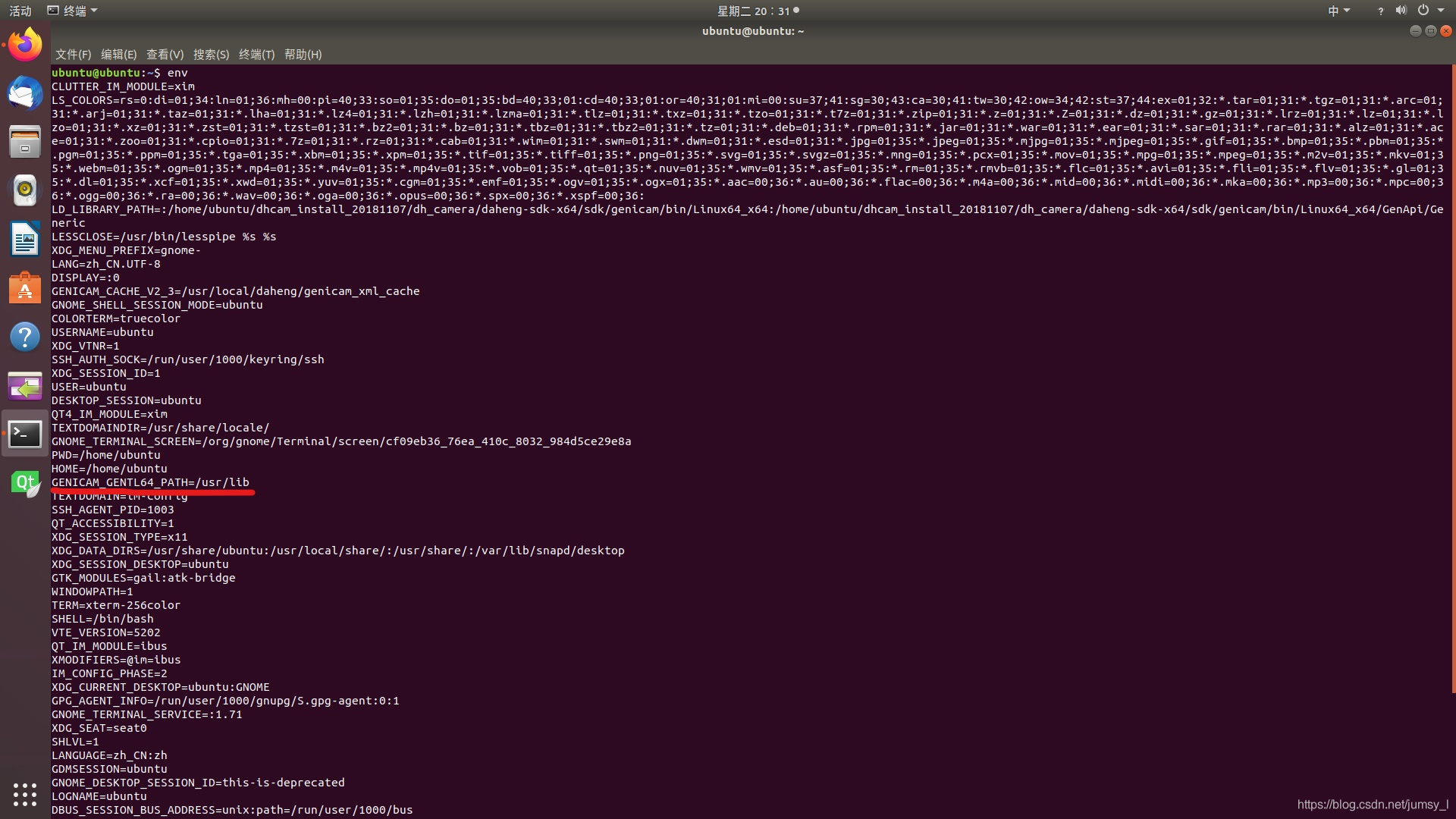Image resolution: width=1456 pixels, height=819 pixels.
Task: Launch Thunderbird mail from dock
Action: [25, 93]
